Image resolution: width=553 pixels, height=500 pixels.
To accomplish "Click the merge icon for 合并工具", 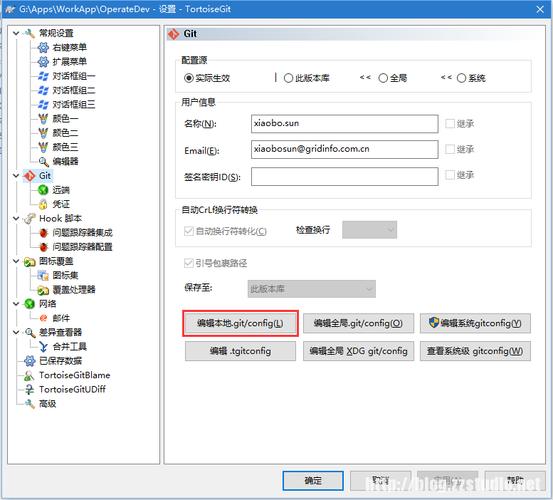I will coord(43,347).
